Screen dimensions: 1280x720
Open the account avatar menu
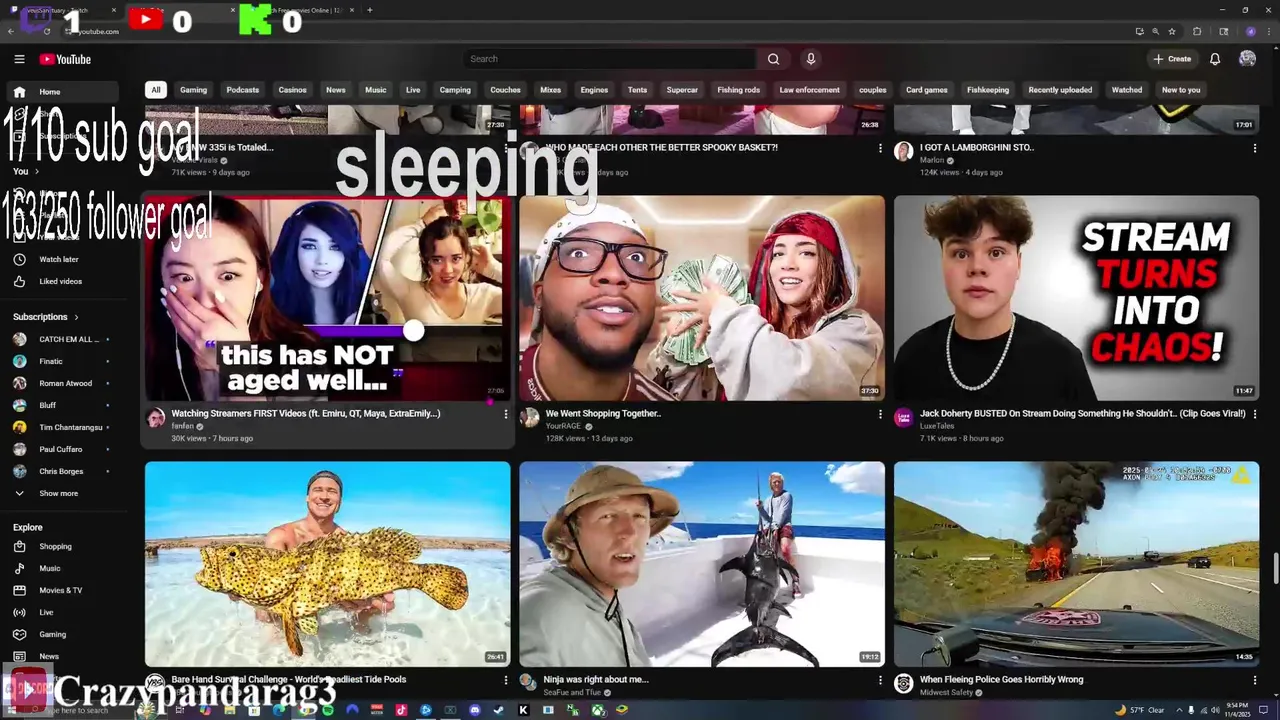(1247, 59)
